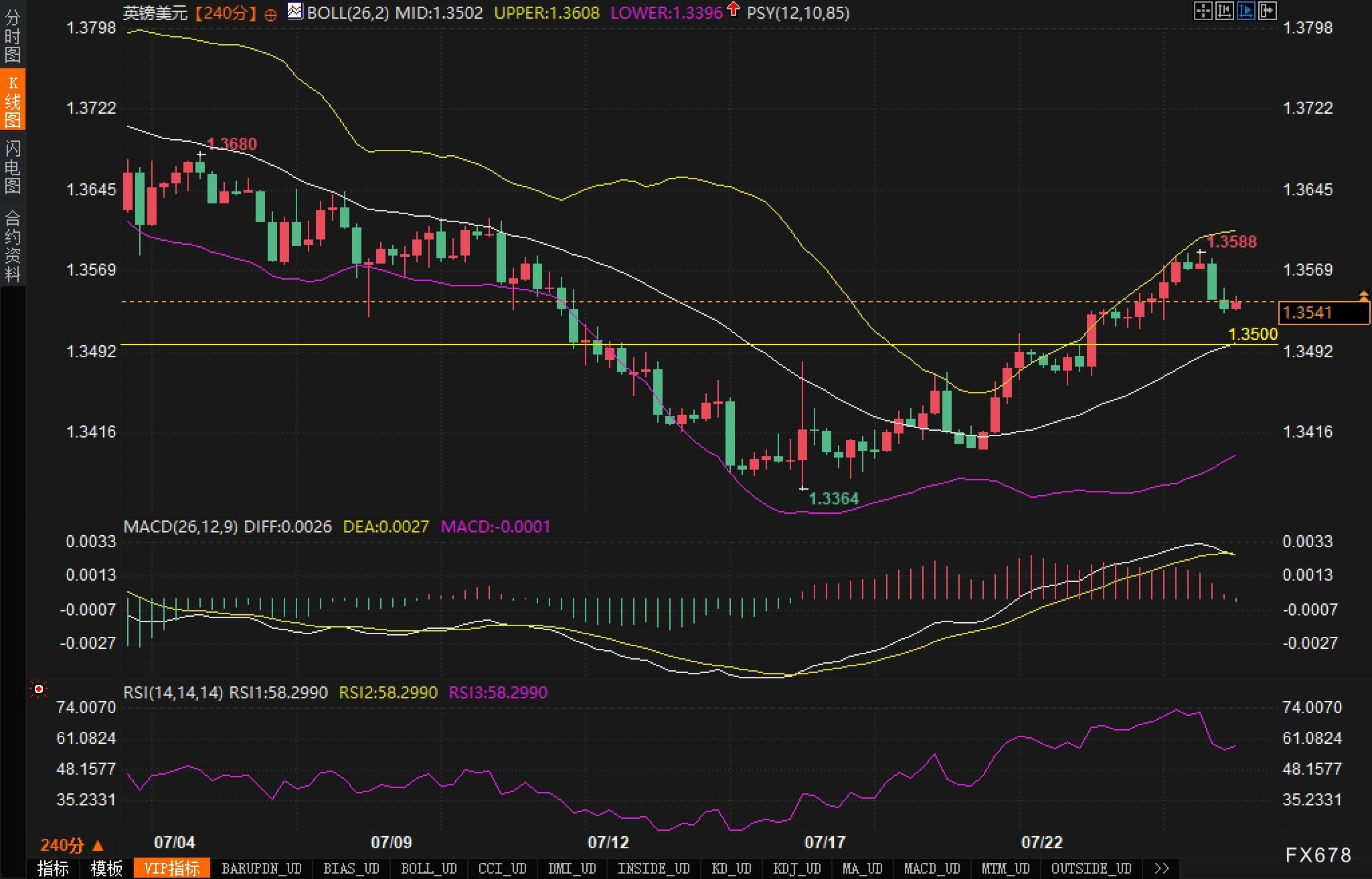The width and height of the screenshot is (1372, 879).
Task: Open the 指标 menu at bottom
Action: coord(53,868)
